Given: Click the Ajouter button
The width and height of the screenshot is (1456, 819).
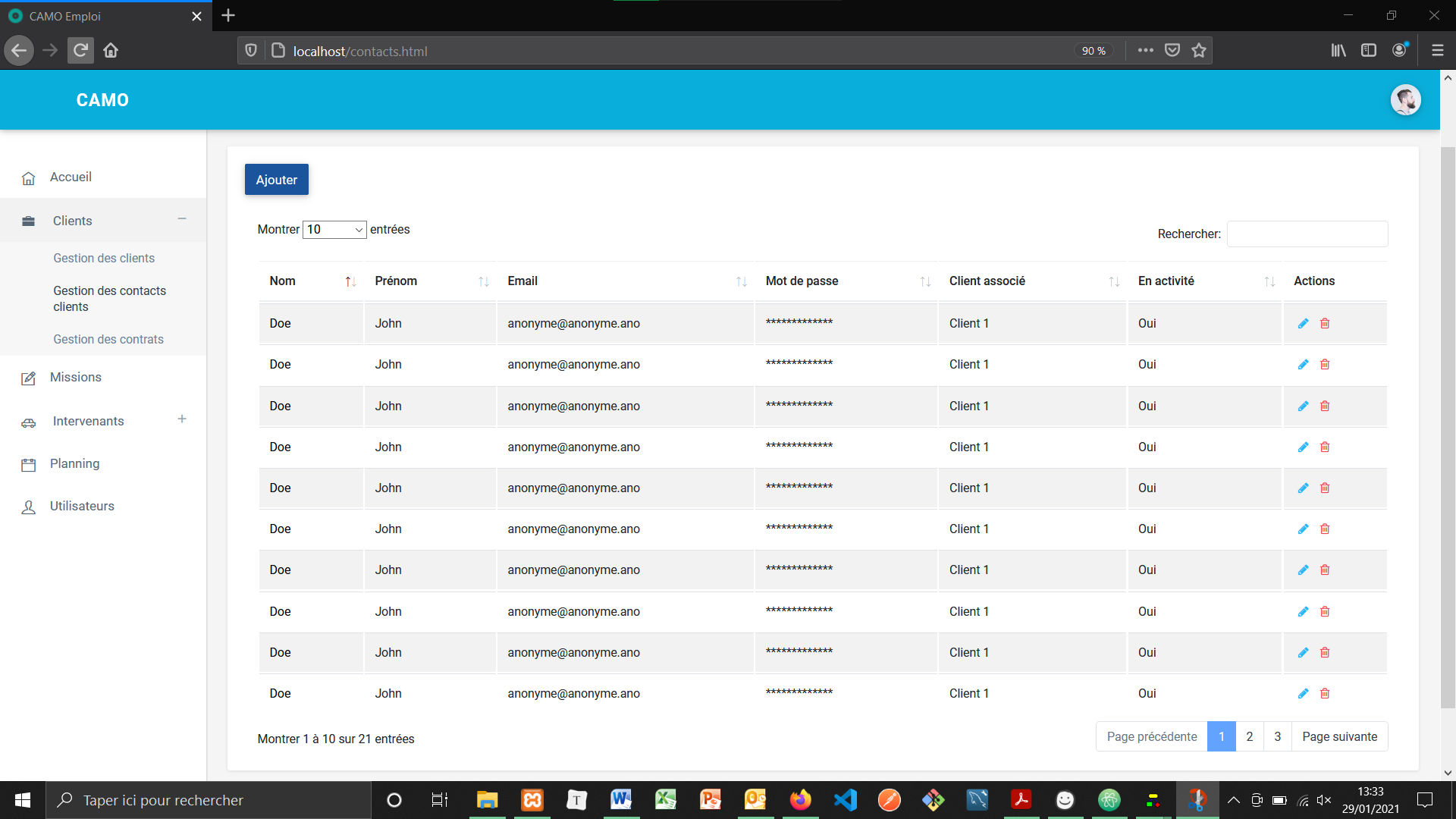Looking at the screenshot, I should tap(277, 180).
